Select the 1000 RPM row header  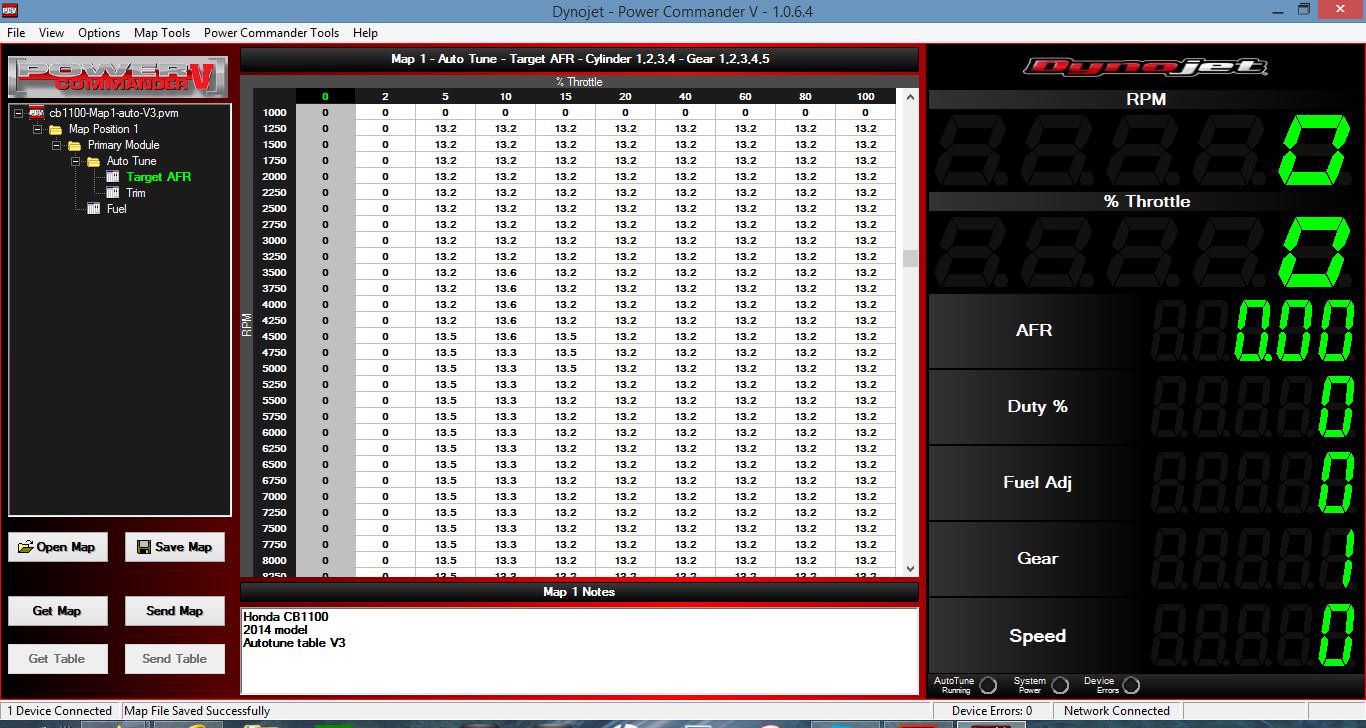point(274,113)
